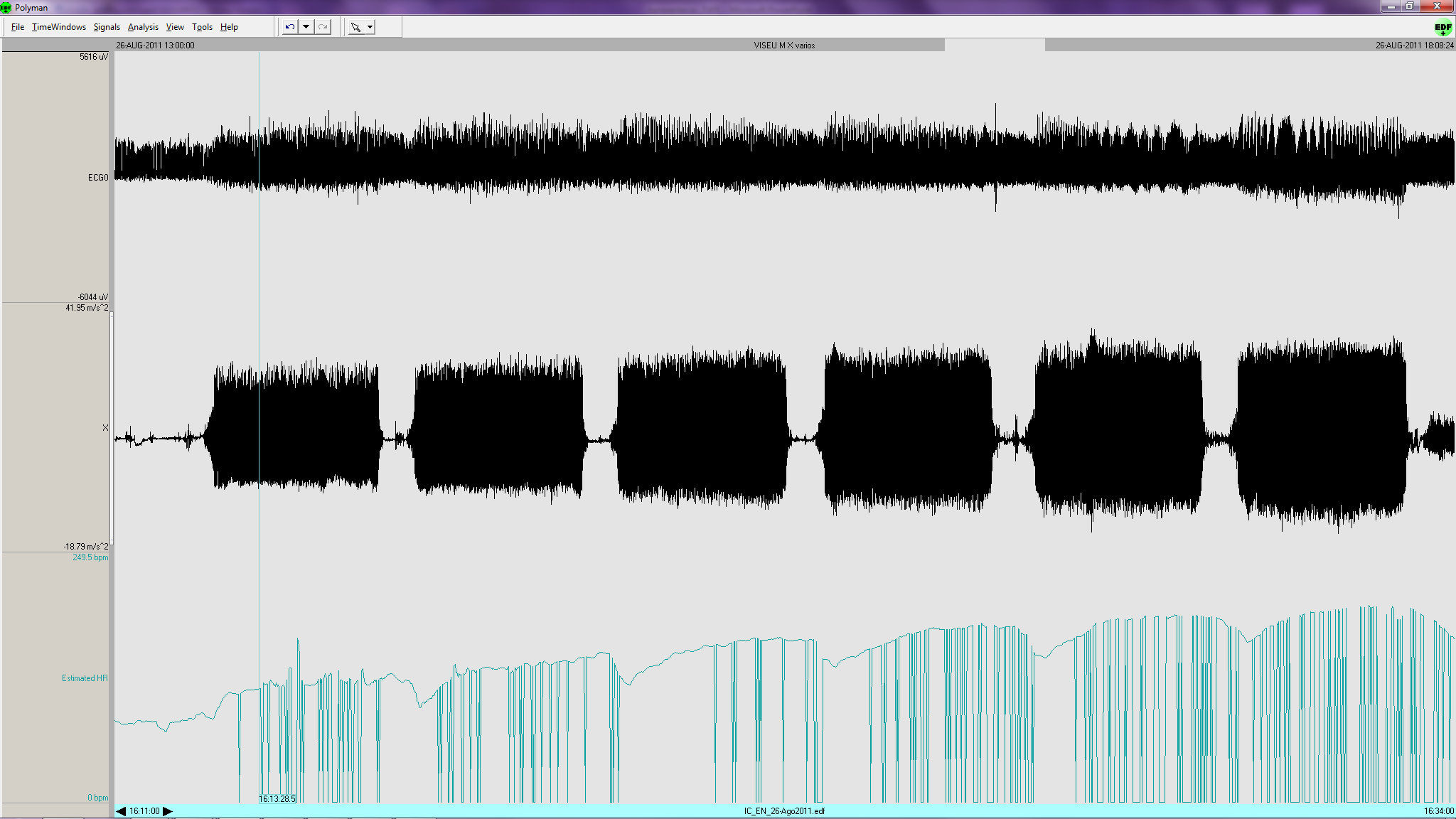Click the 41.95 m/s^2 scale value

(x=87, y=308)
